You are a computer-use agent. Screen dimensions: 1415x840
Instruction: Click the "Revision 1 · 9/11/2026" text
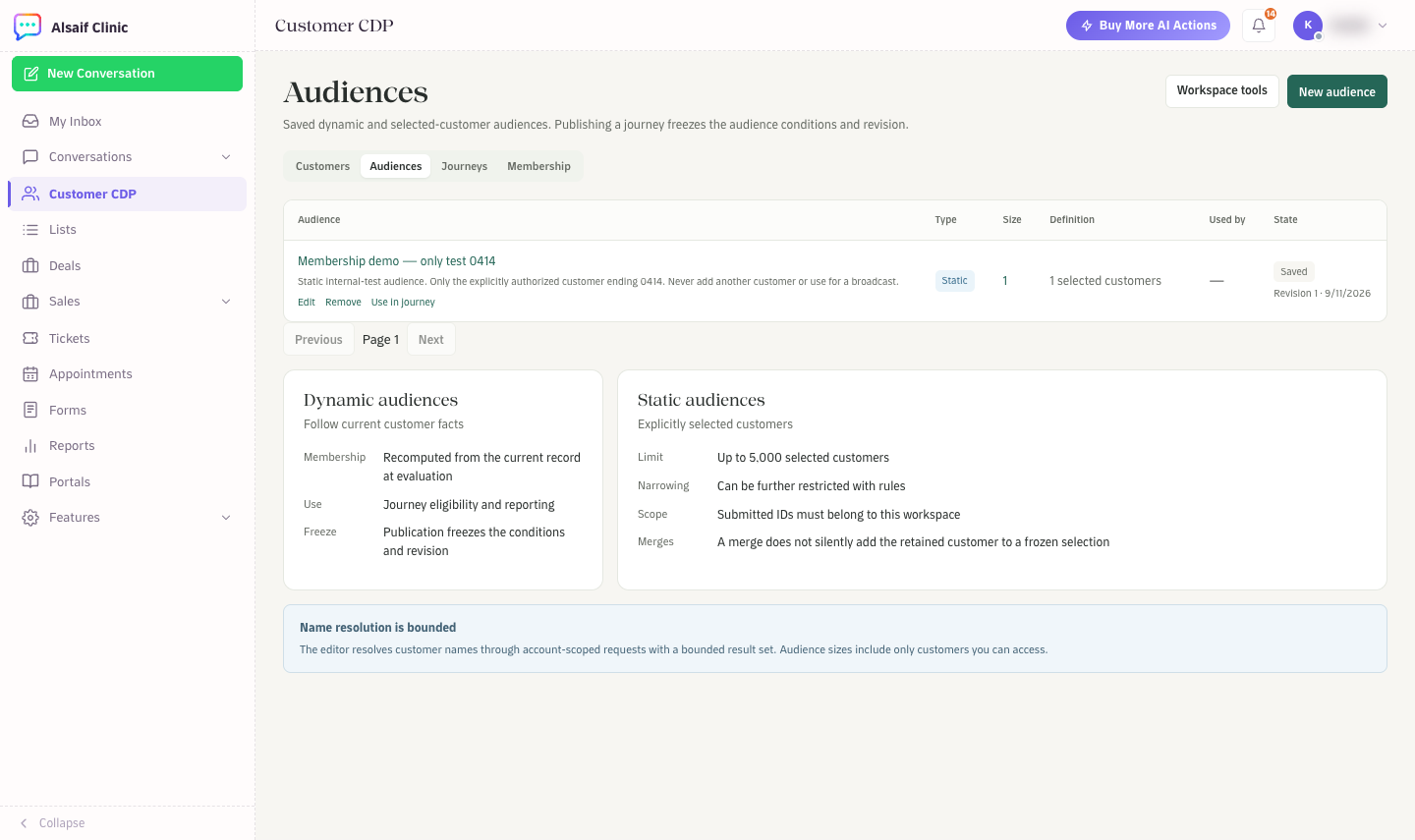[x=1323, y=294]
